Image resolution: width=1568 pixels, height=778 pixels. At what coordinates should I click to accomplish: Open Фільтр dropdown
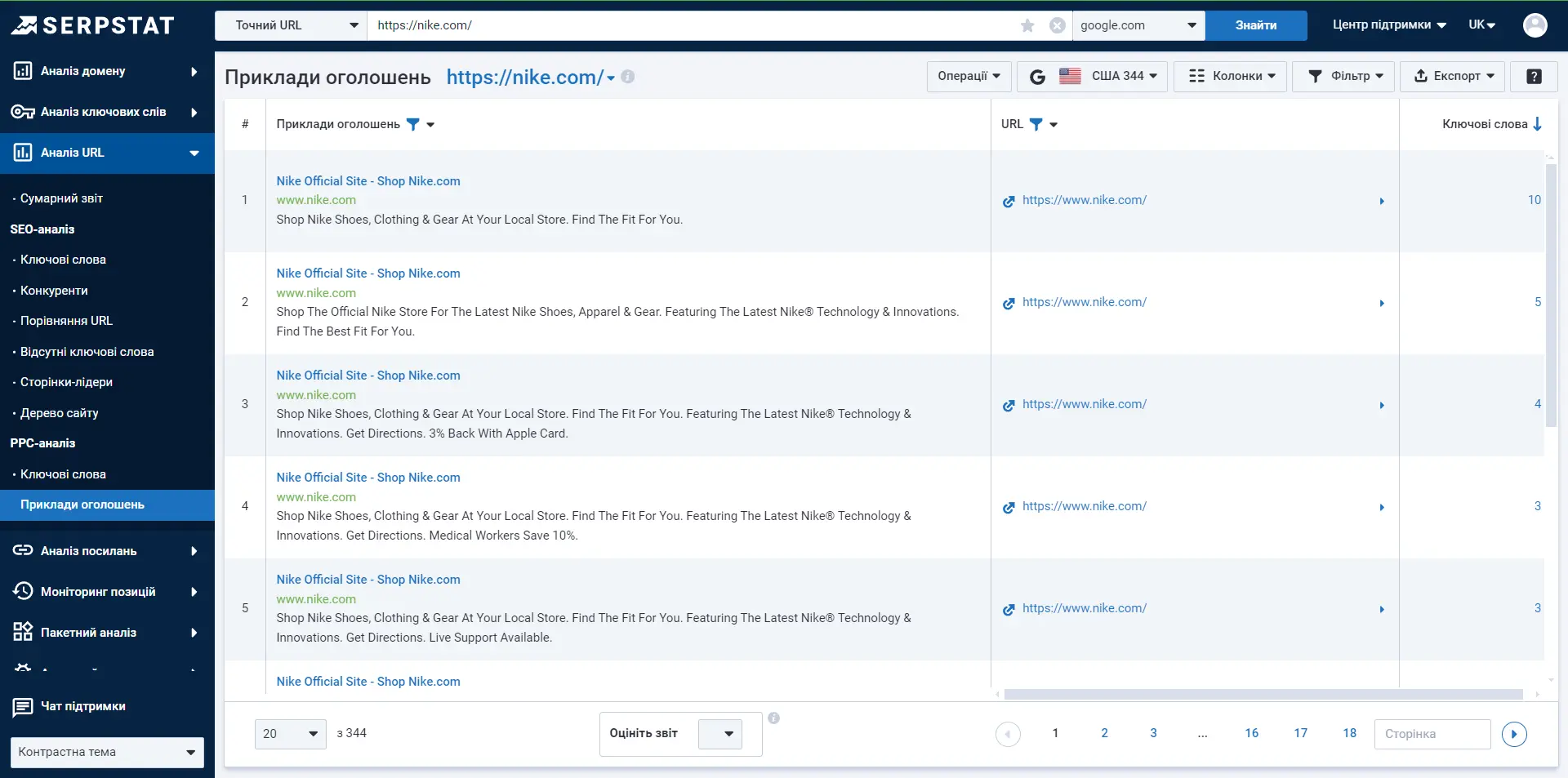(x=1343, y=76)
